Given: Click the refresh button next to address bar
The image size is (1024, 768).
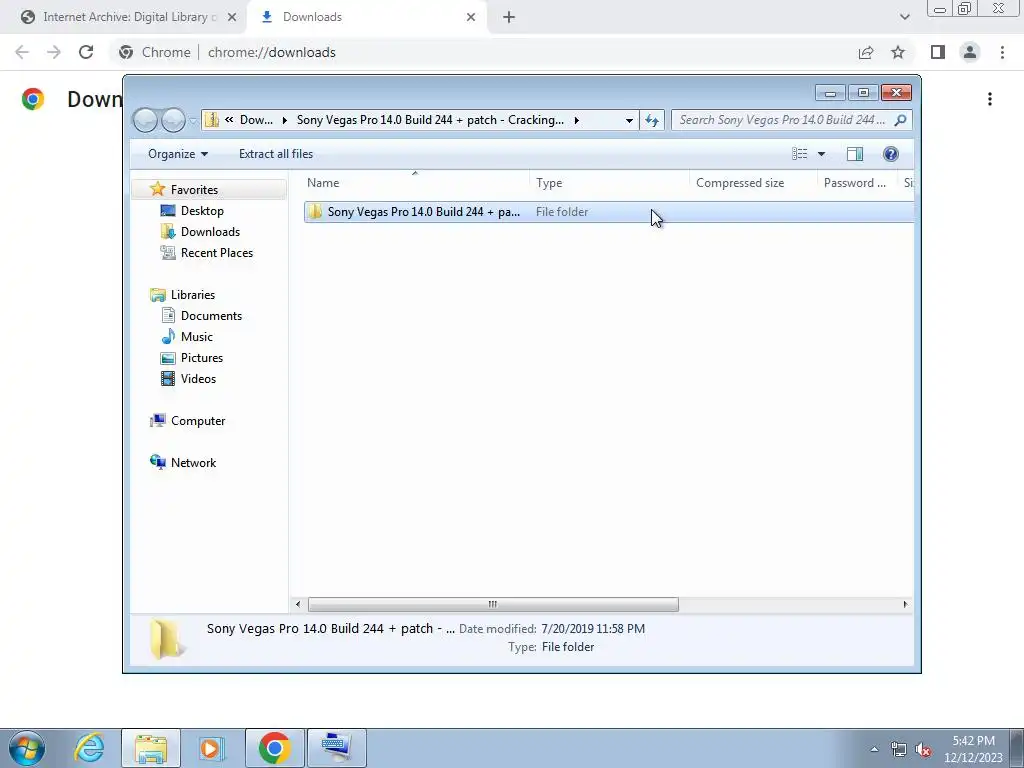Looking at the screenshot, I should click(652, 120).
